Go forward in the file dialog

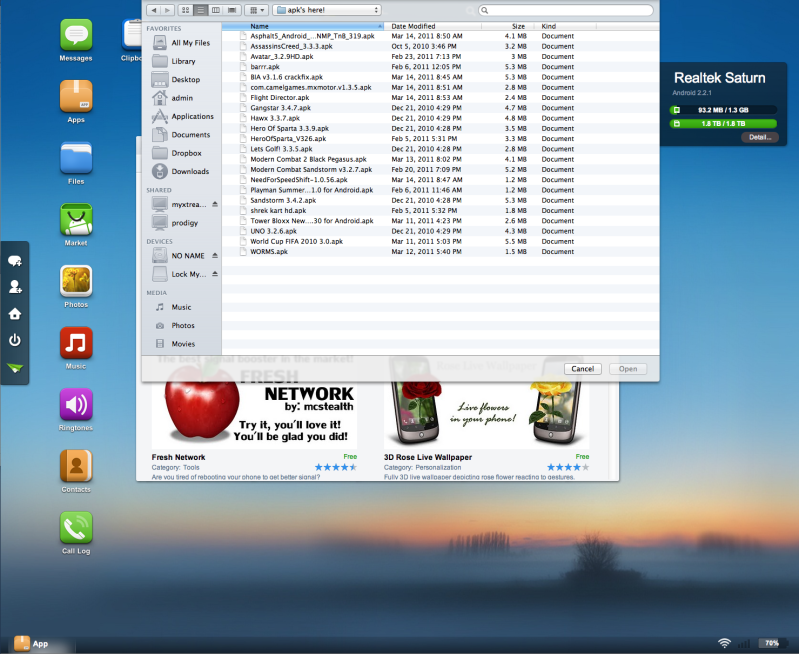(x=168, y=10)
